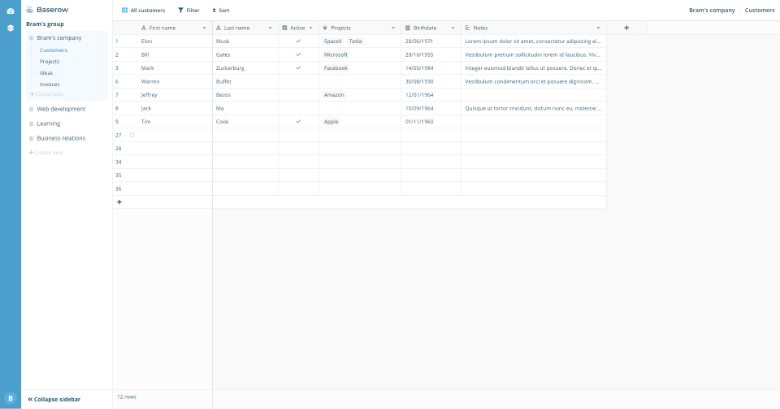
Task: Select the Zuckerburg last name cell
Action: [246, 68]
